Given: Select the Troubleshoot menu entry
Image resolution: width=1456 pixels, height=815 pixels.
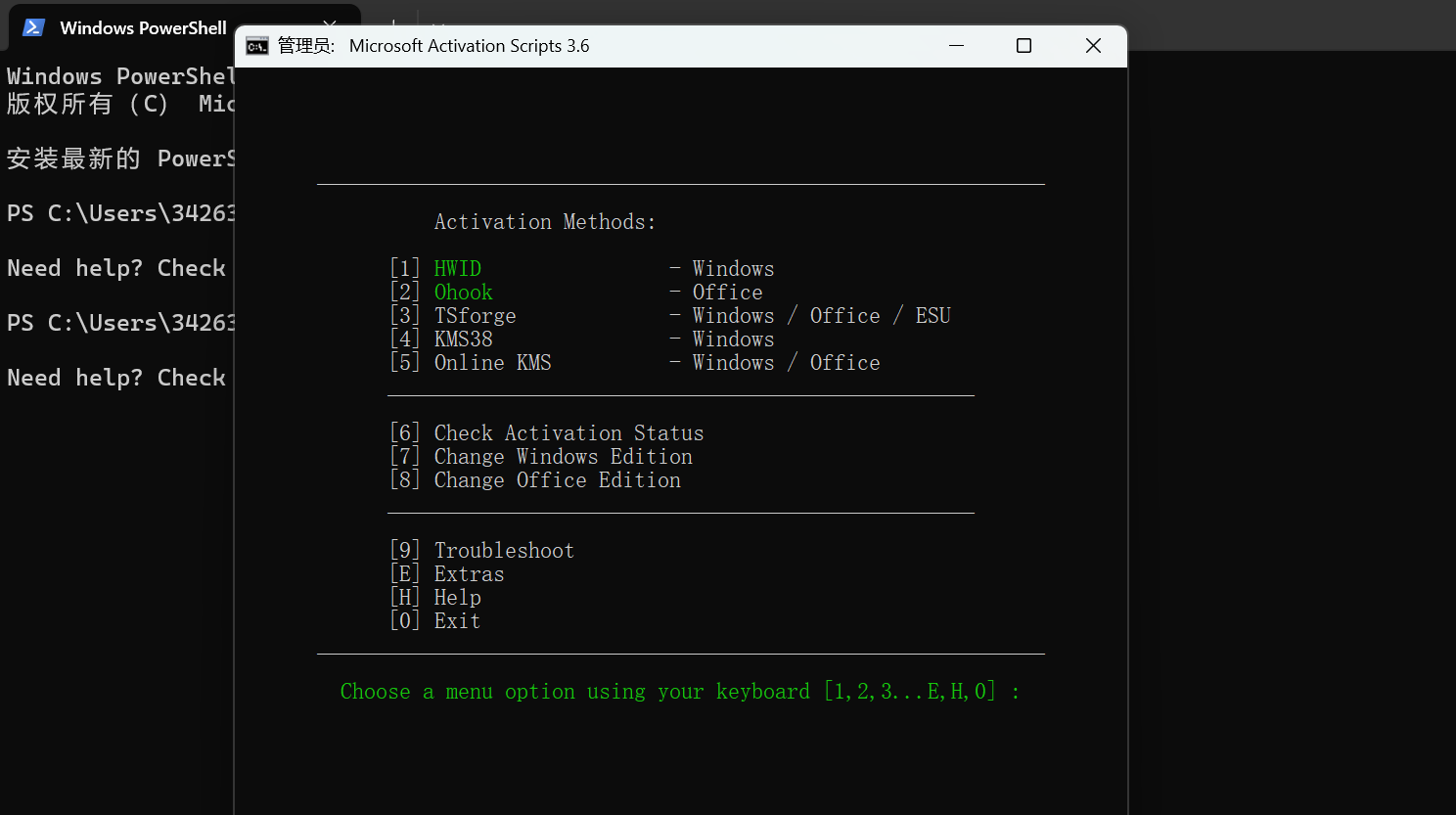Looking at the screenshot, I should pyautogui.click(x=505, y=550).
